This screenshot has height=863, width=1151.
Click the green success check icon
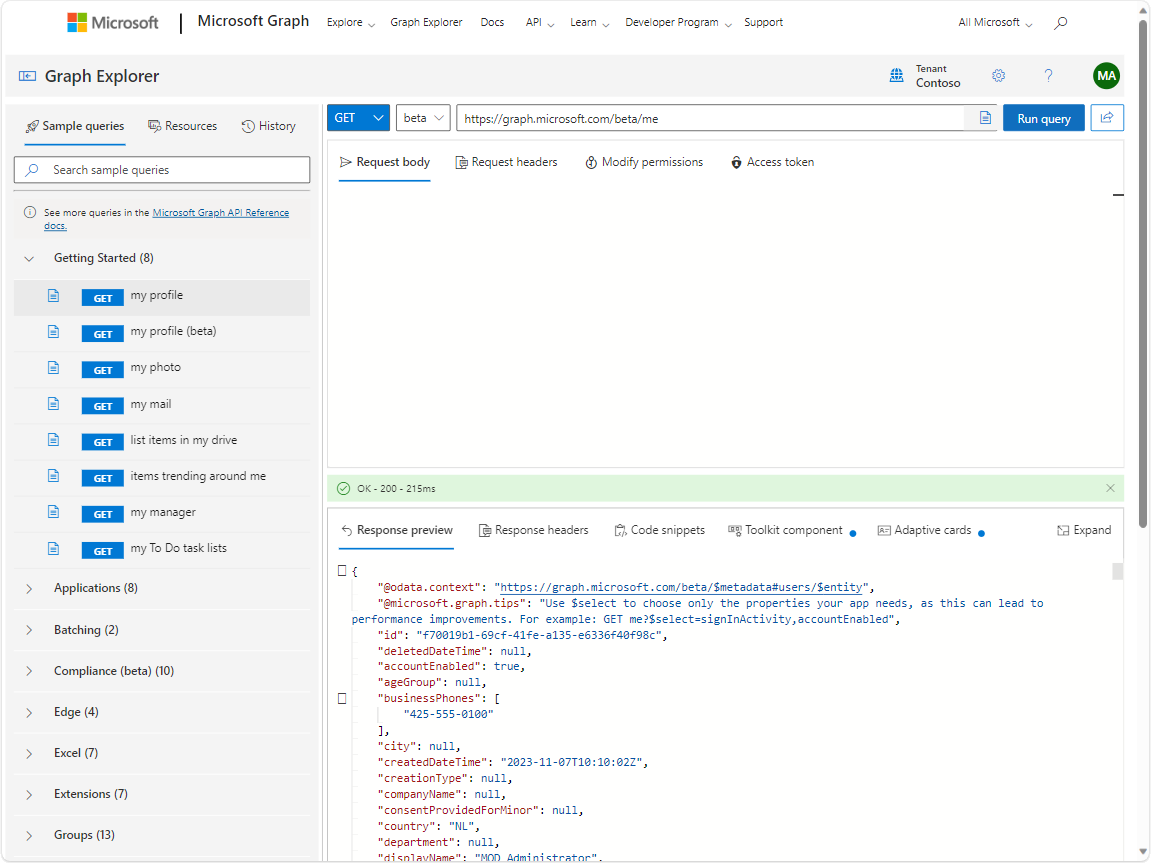pyautogui.click(x=343, y=488)
